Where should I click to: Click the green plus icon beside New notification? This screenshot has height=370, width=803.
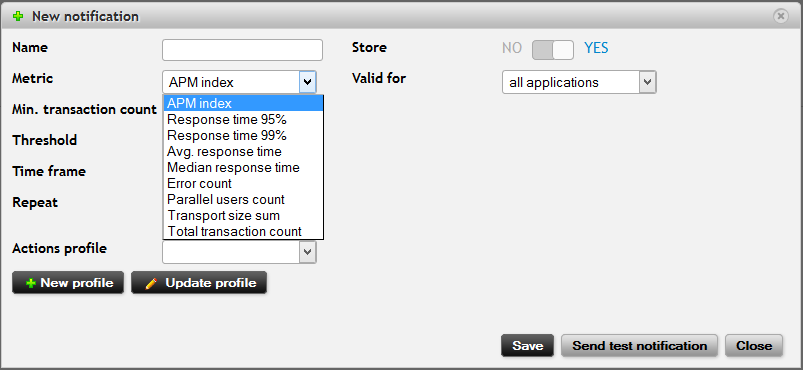[18, 16]
